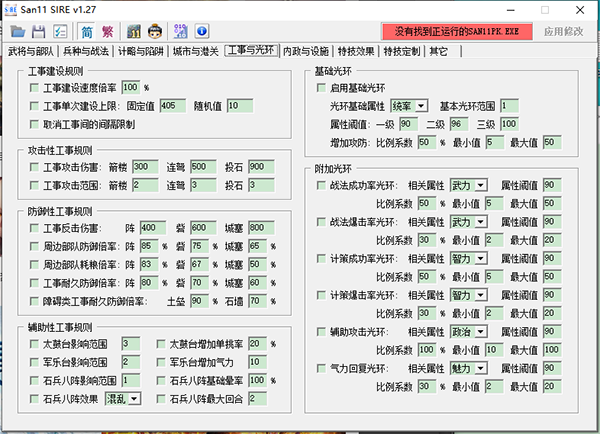This screenshot has width=600, height=434.
Task: Click the red SAN11PK.EXE not found banner
Action: click(457, 31)
